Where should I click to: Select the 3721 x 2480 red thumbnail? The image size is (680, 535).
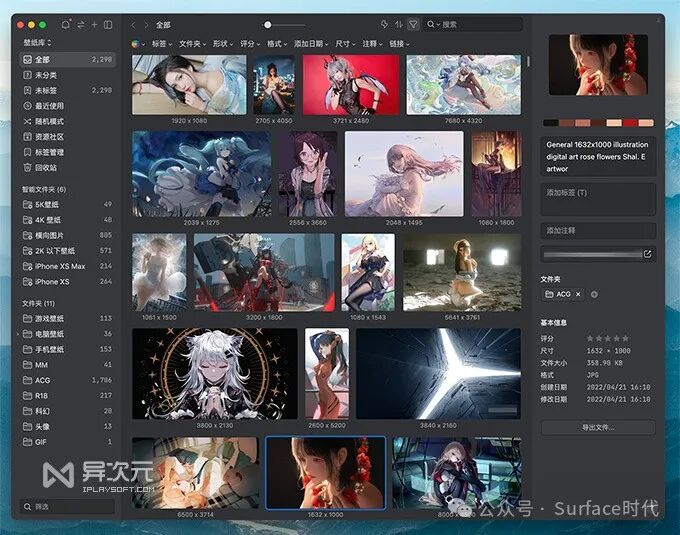351,85
